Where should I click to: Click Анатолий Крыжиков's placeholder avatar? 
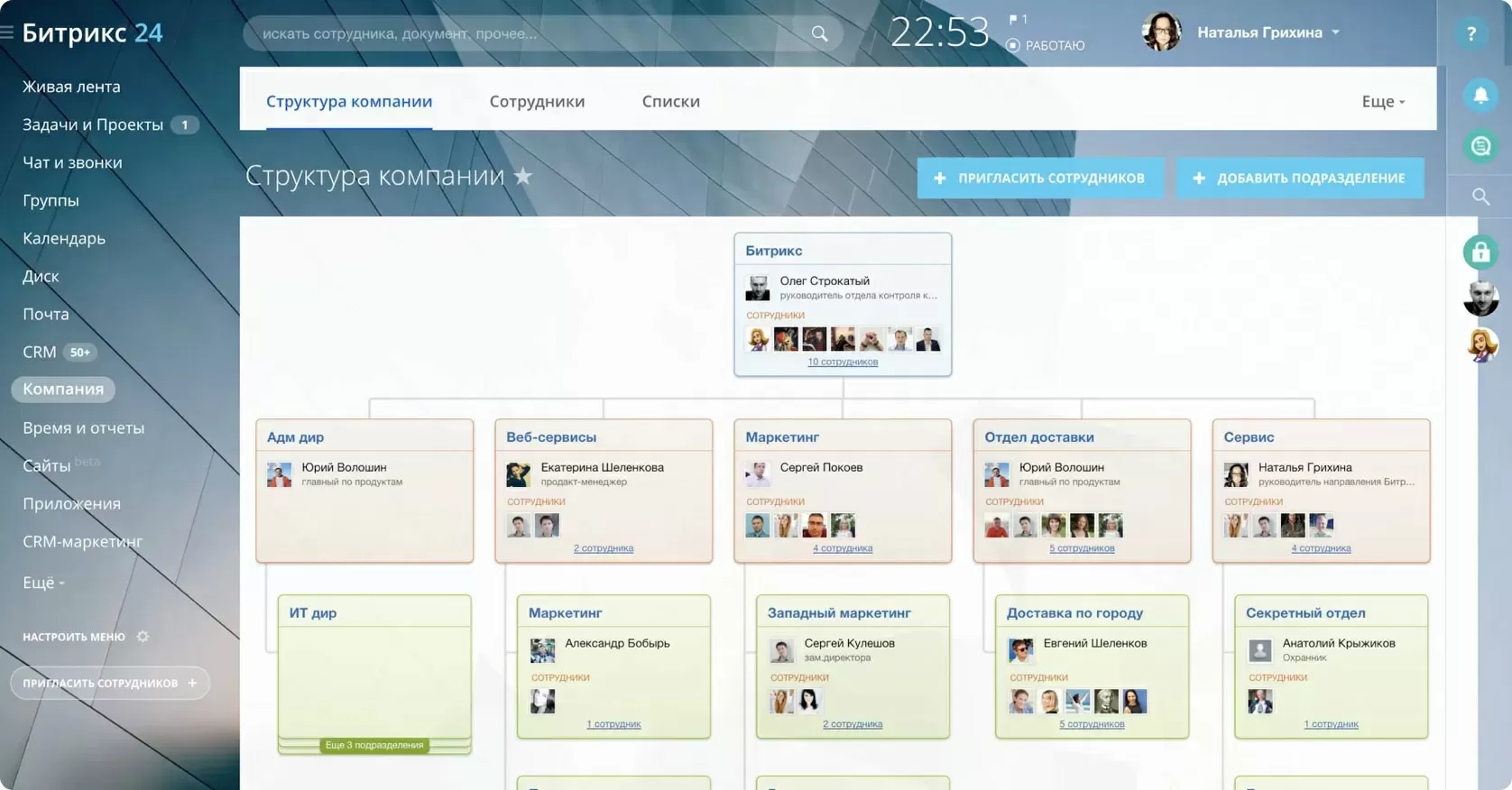(1259, 650)
